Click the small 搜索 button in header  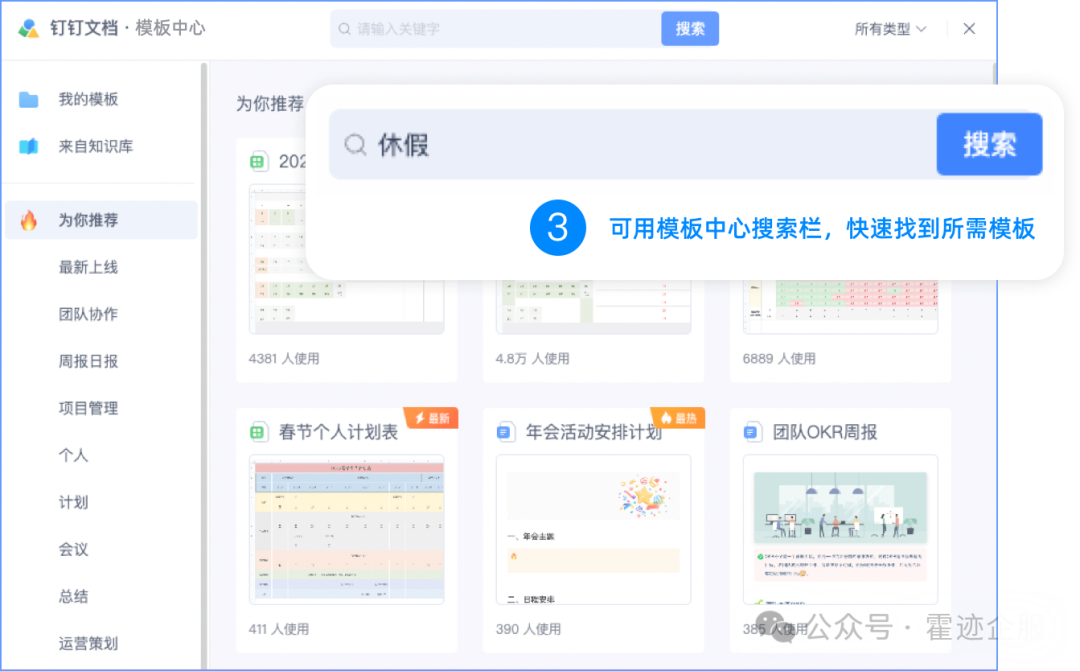tap(689, 29)
